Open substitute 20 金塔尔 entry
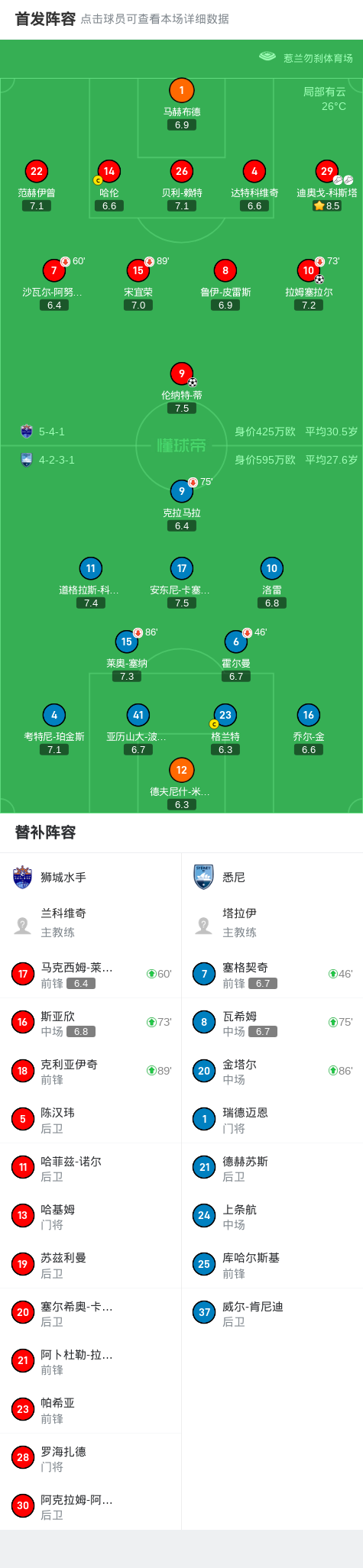The image size is (363, 1568). 272,1071
